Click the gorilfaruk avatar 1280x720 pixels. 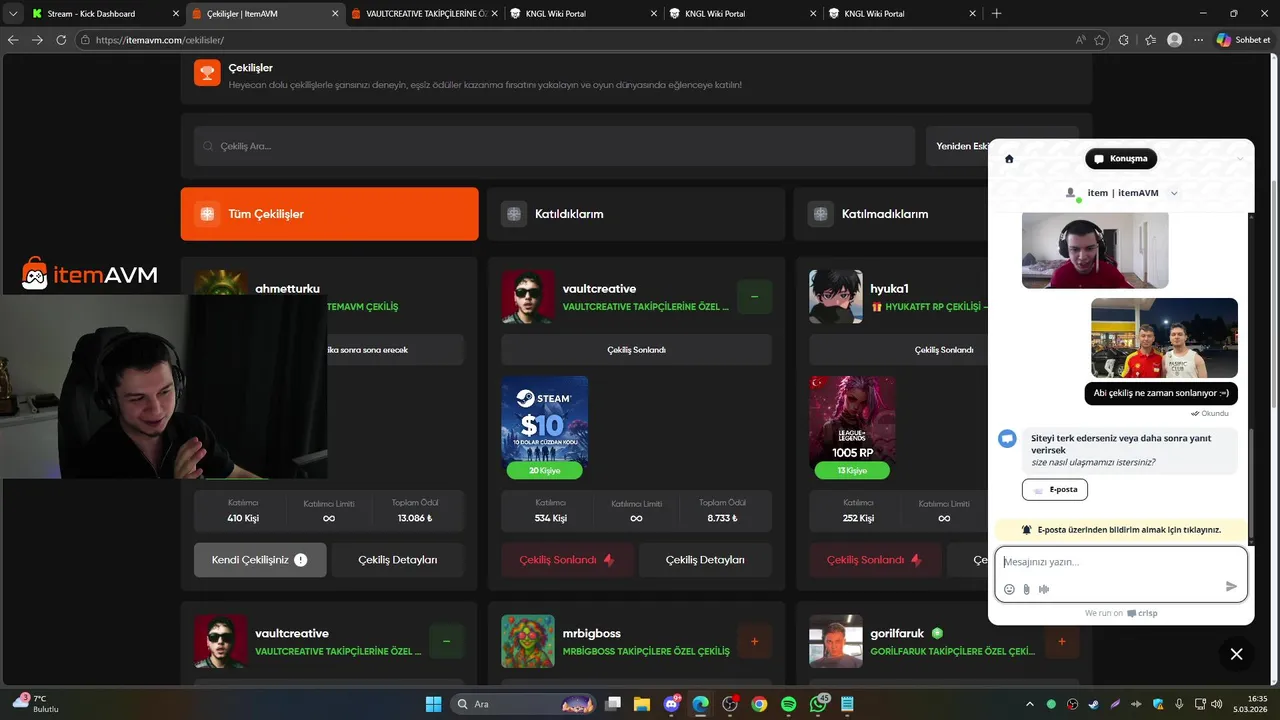click(x=835, y=641)
